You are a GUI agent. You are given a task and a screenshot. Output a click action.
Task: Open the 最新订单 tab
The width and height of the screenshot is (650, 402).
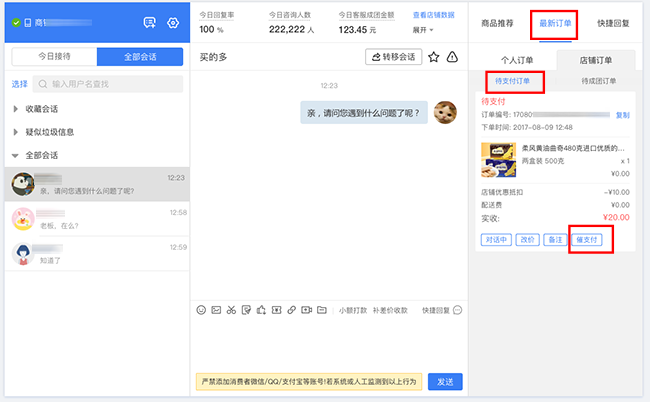[555, 24]
